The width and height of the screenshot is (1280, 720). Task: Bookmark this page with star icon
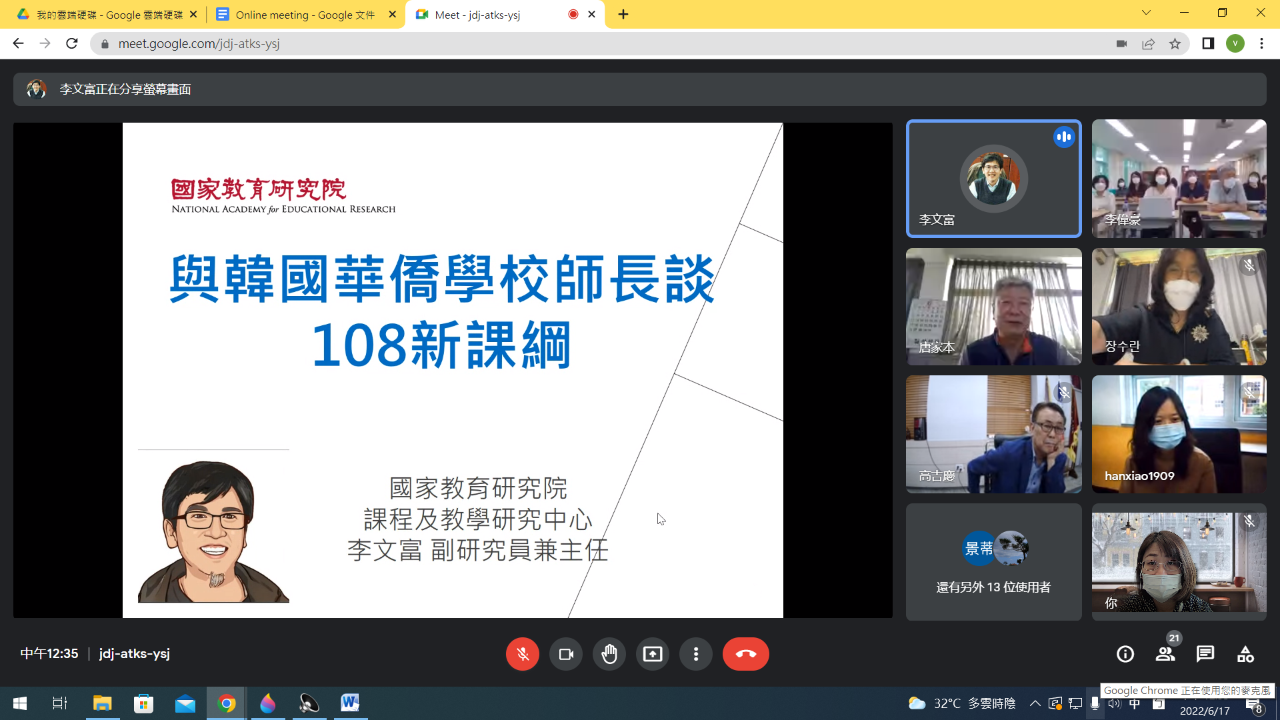coord(1175,44)
